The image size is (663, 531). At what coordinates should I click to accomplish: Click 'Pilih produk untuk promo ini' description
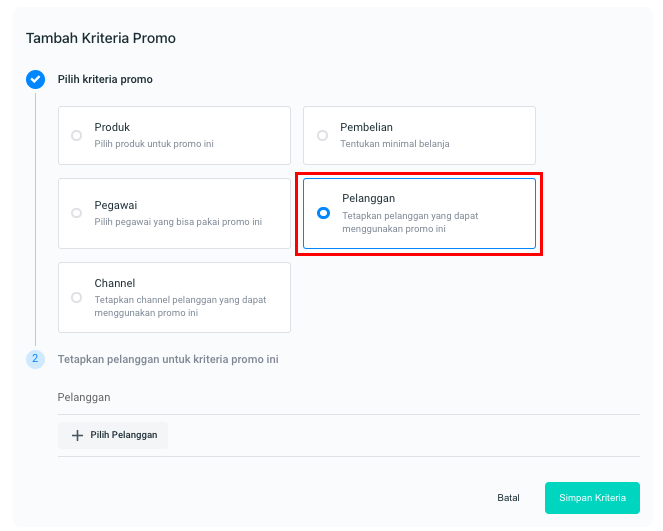(154, 144)
